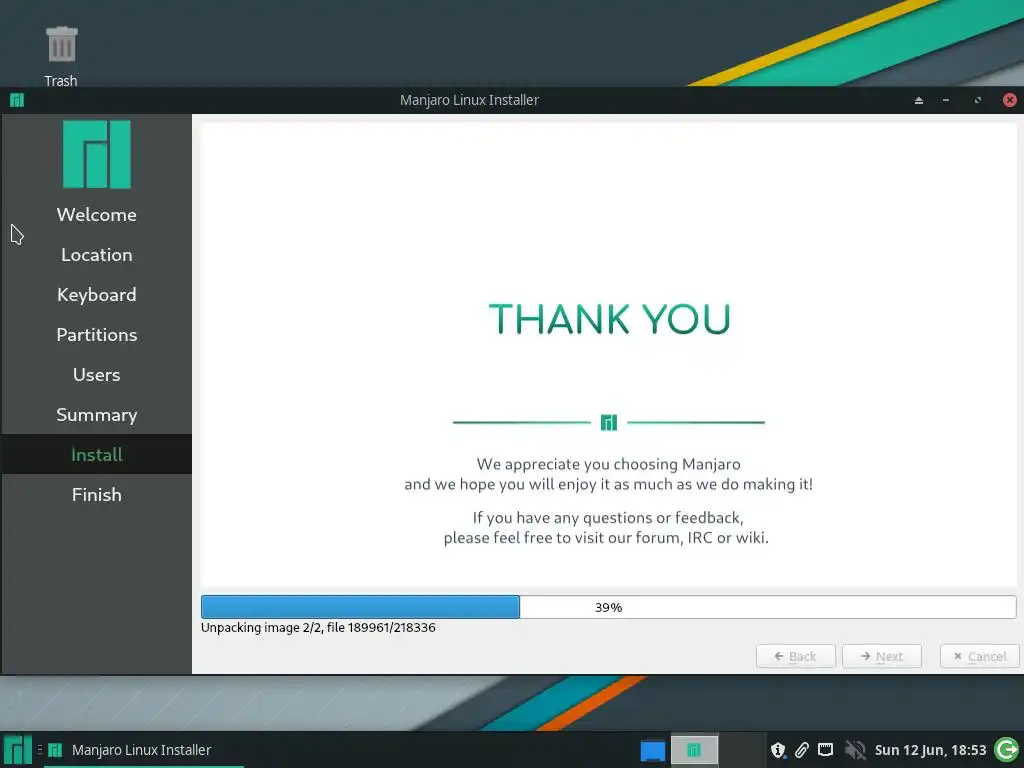1024x768 pixels.
Task: Click the paperclip clipboard tray icon
Action: (801, 750)
